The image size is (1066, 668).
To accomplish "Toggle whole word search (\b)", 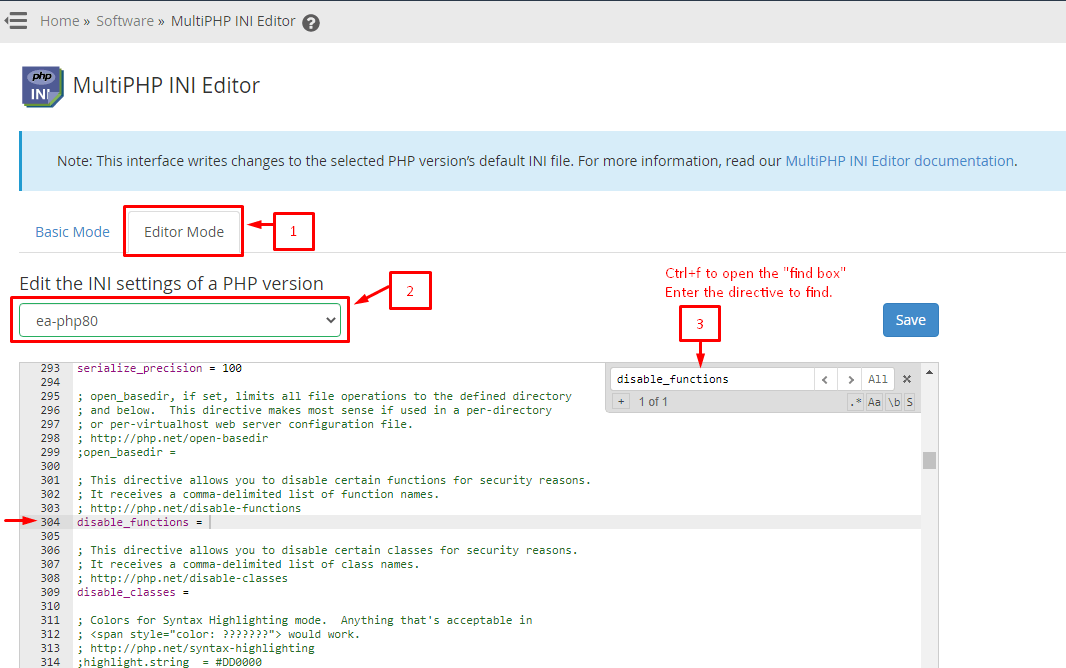I will 894,402.
